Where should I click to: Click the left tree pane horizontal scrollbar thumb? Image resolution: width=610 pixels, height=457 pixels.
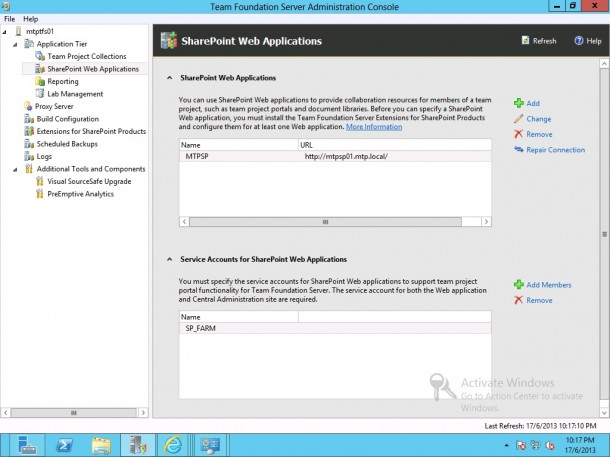[74, 412]
